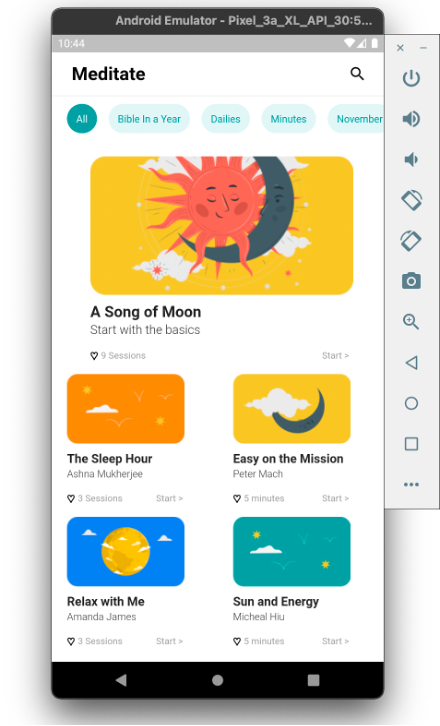Open search in the Meditate header
Image resolution: width=440 pixels, height=726 pixels.
pyautogui.click(x=357, y=74)
